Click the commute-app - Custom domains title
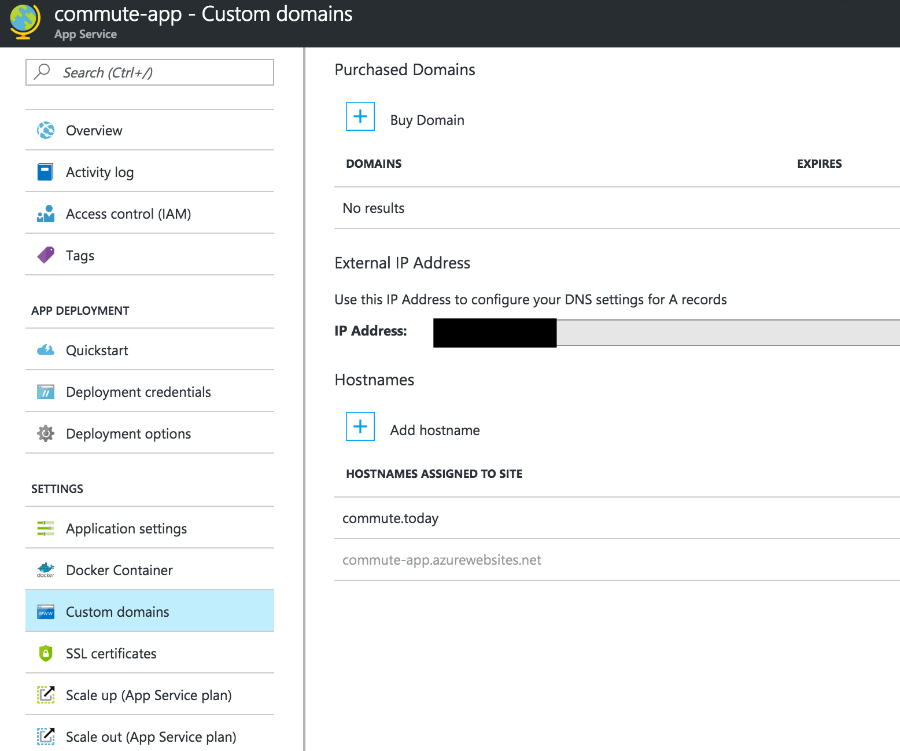 (203, 14)
